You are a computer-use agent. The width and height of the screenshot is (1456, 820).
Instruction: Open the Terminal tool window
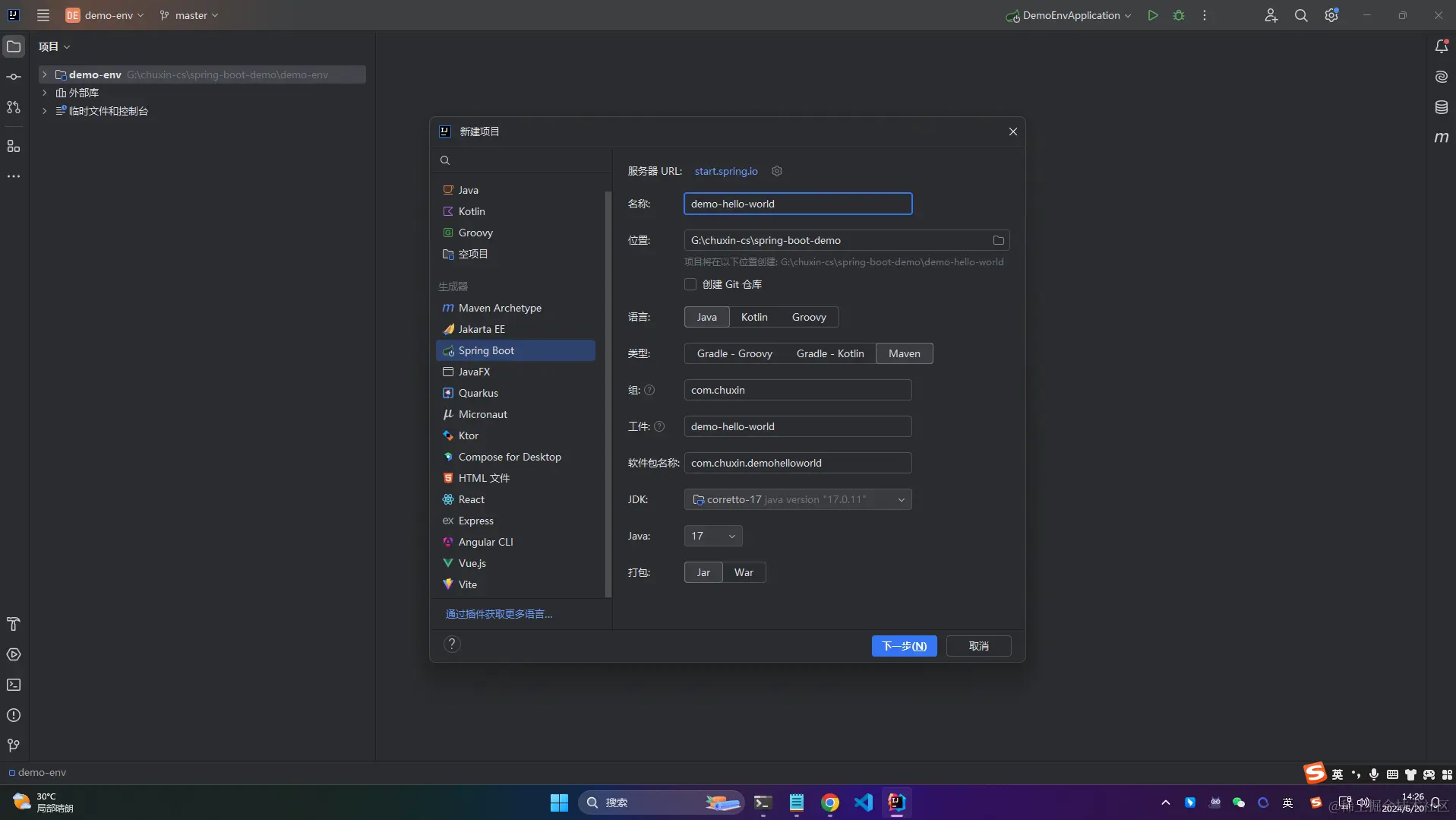[14, 685]
